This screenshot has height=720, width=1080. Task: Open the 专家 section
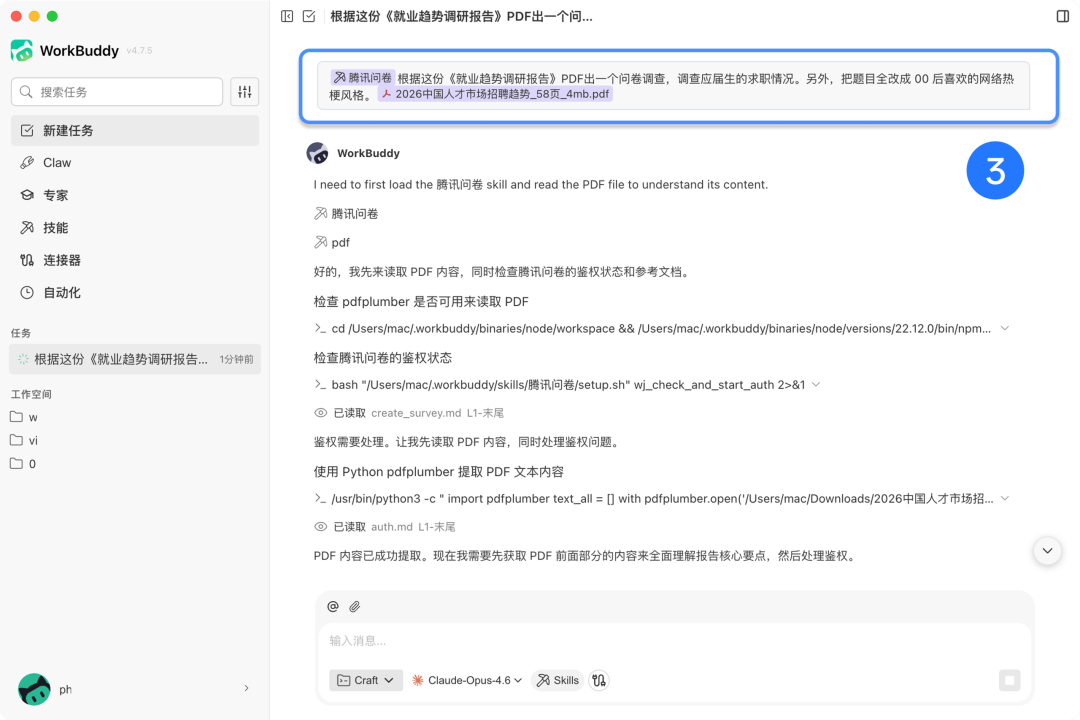[135, 195]
